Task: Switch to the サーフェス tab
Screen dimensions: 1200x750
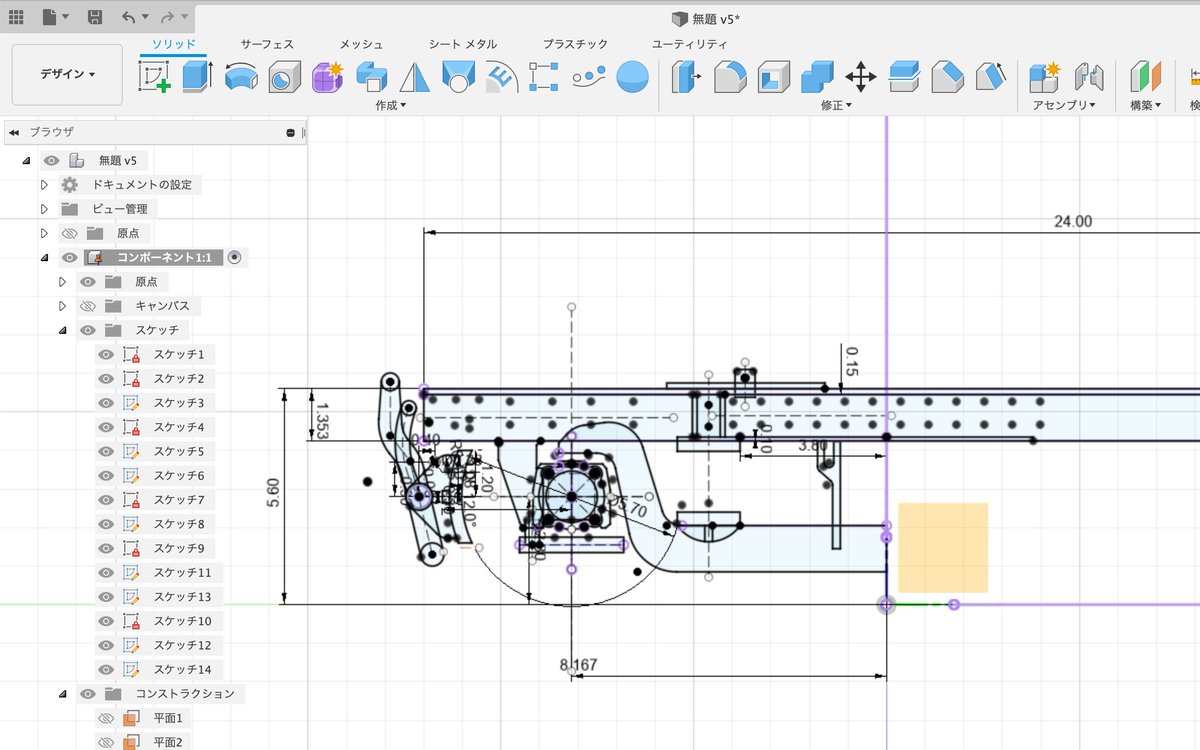Action: tap(267, 44)
